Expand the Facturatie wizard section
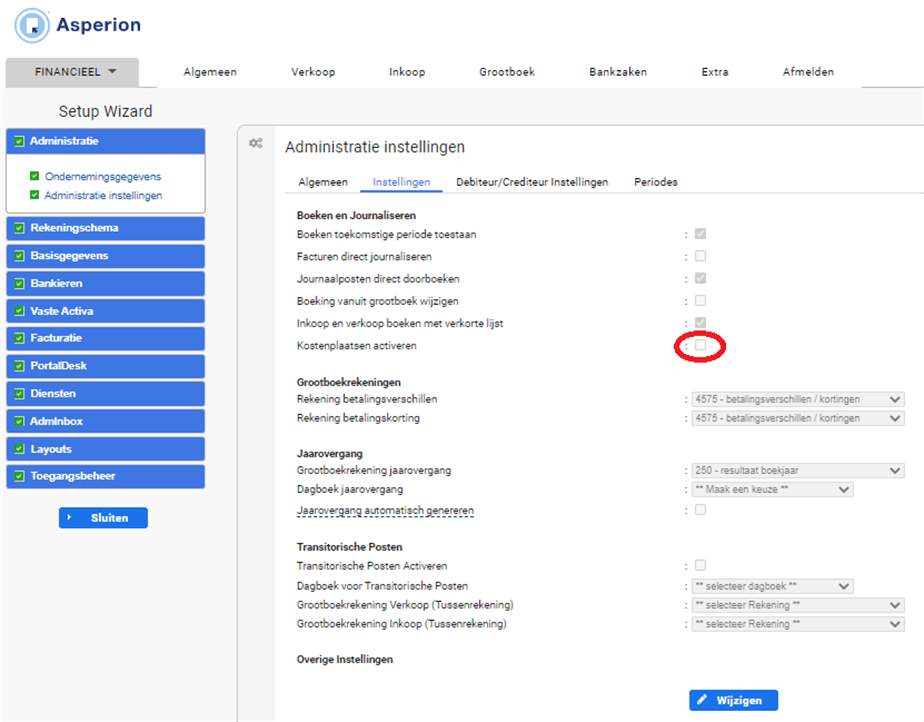Viewport: 924px width, 722px height. 105,338
